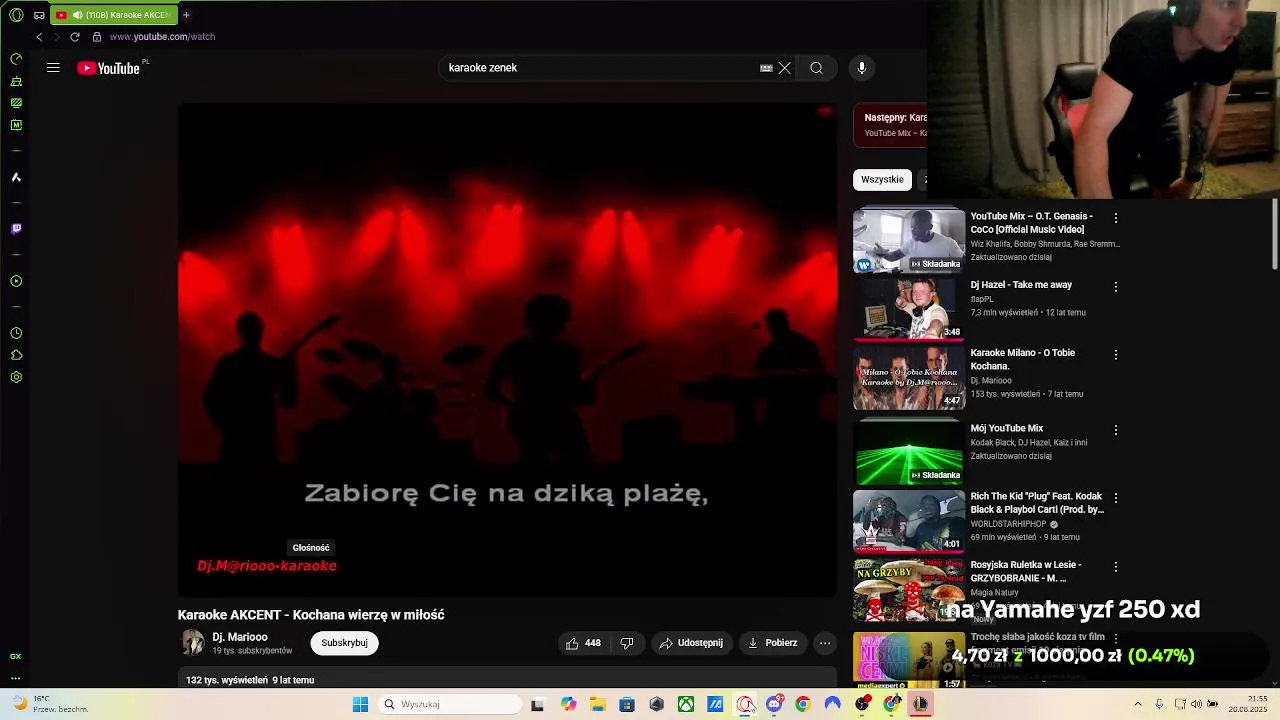Image resolution: width=1280 pixels, height=720 pixels.
Task: Open the History clock sidebar icon
Action: 16,333
